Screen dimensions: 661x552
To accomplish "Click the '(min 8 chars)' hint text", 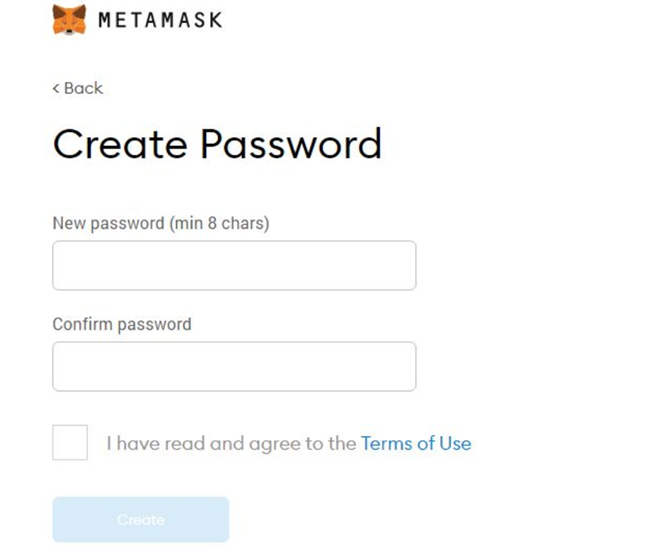I will point(219,223).
